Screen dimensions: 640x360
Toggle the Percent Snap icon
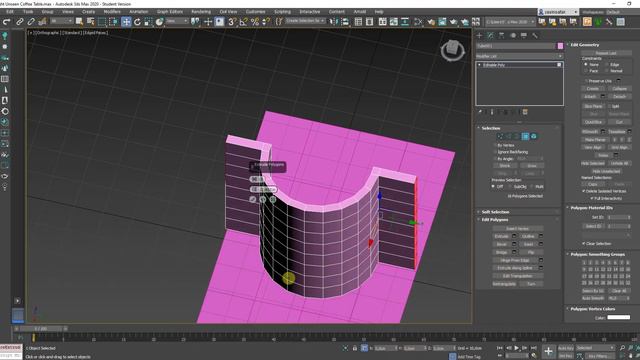click(x=255, y=22)
